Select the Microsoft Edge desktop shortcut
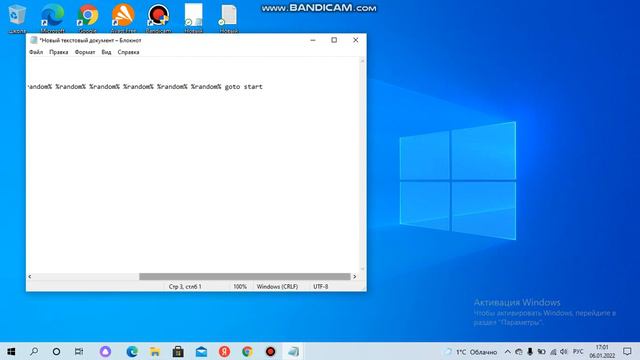The height and width of the screenshot is (360, 640). point(52,18)
